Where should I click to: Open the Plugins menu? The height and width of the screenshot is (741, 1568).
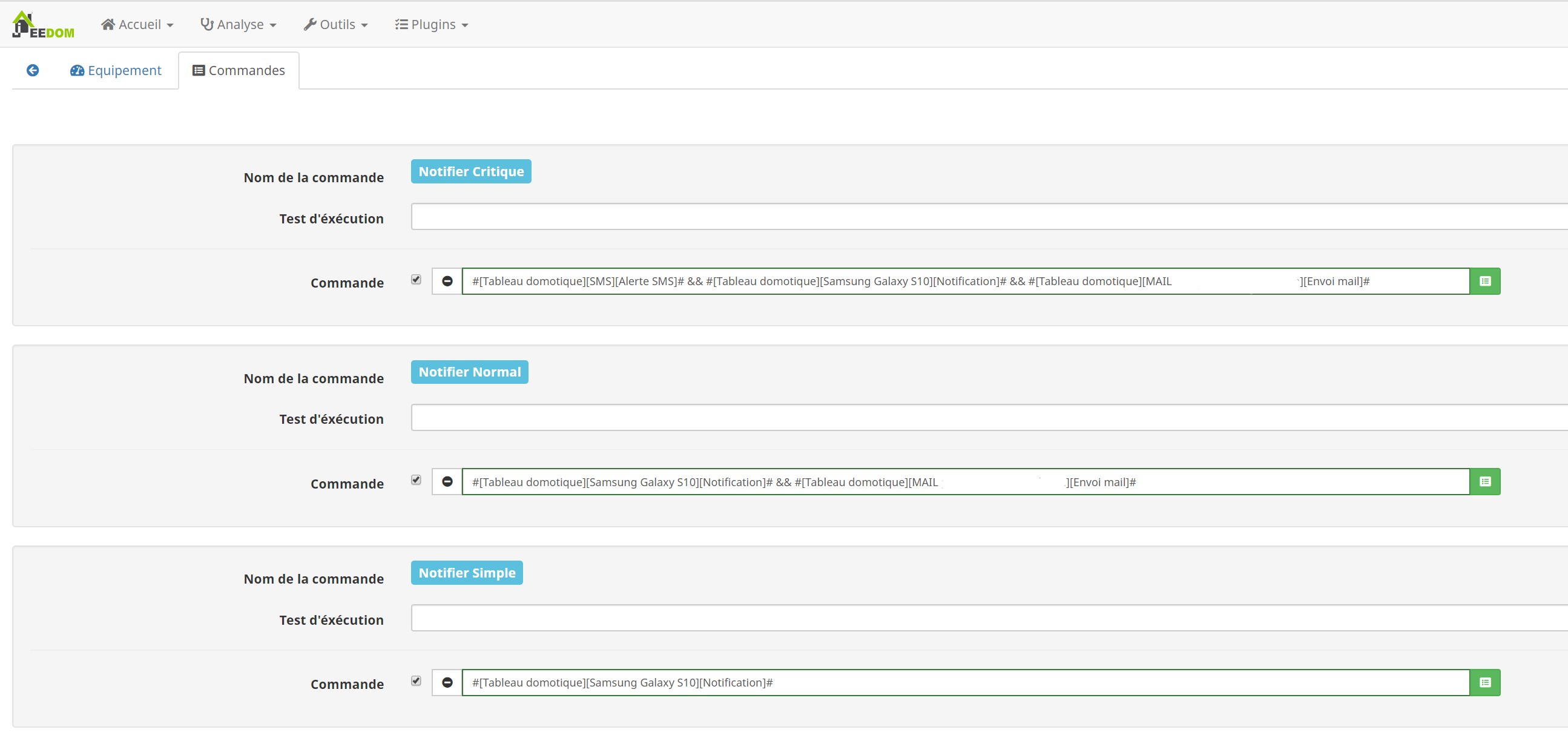pyautogui.click(x=432, y=24)
